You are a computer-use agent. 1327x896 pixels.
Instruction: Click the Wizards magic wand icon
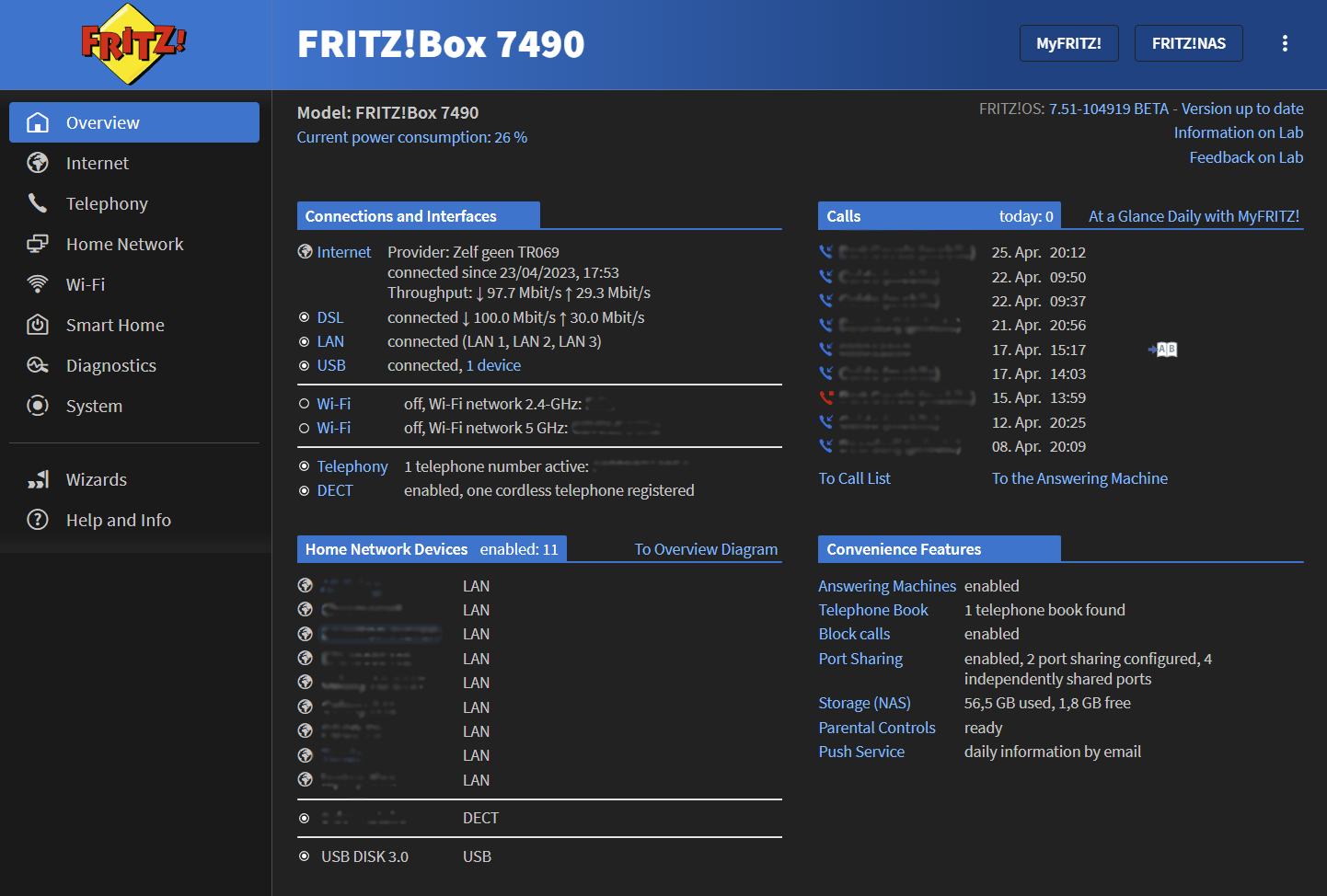(37, 479)
